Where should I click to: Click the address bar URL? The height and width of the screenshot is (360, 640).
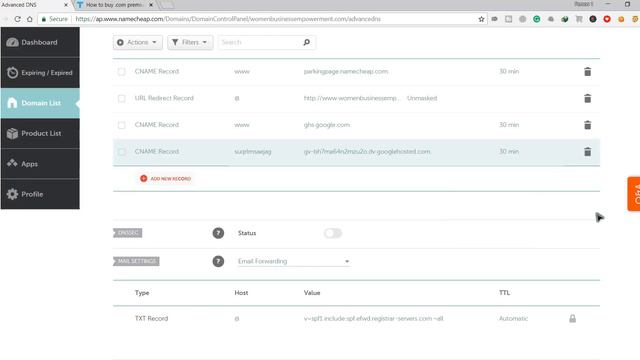point(228,19)
